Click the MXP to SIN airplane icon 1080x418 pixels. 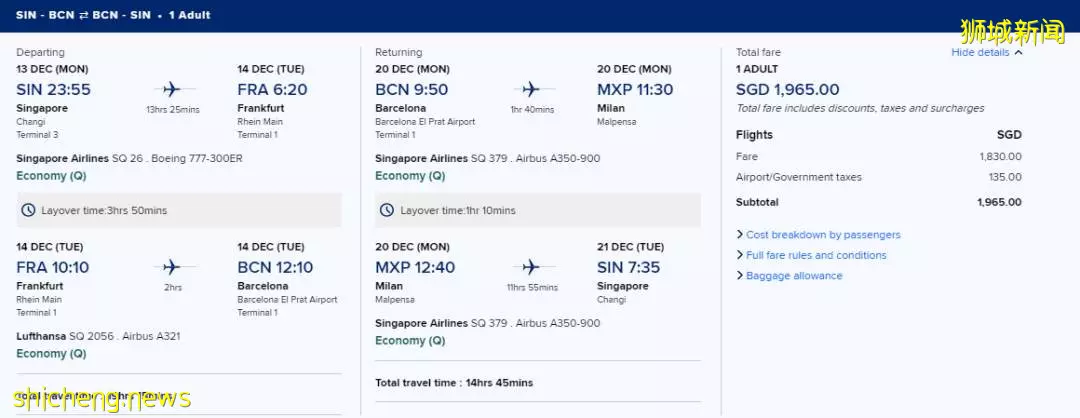pos(530,267)
